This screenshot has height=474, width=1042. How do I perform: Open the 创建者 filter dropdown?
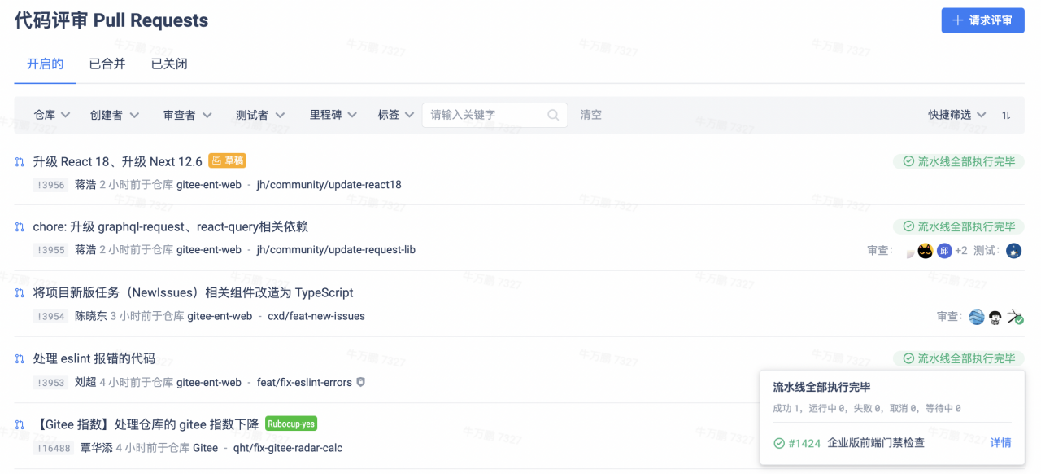(114, 115)
